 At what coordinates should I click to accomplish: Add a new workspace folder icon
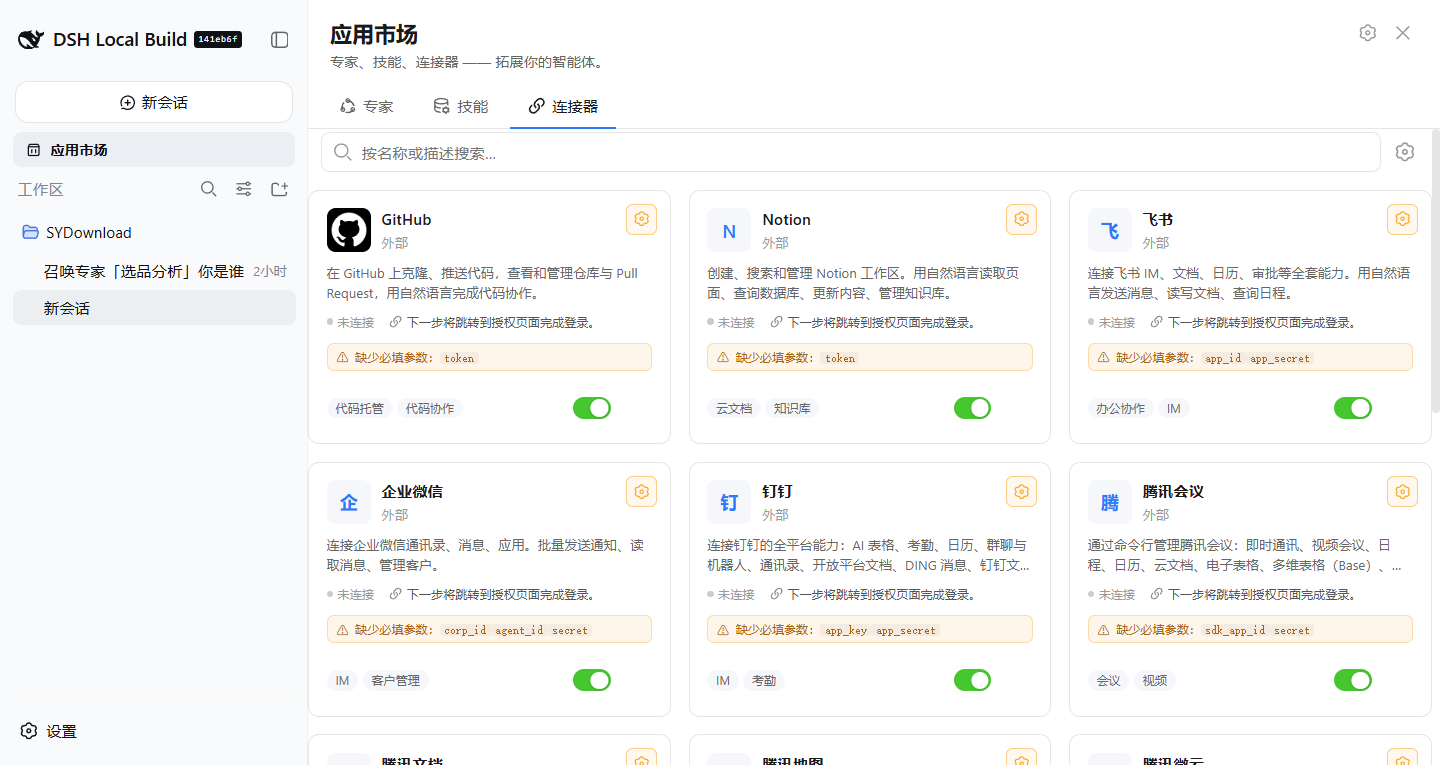(280, 189)
